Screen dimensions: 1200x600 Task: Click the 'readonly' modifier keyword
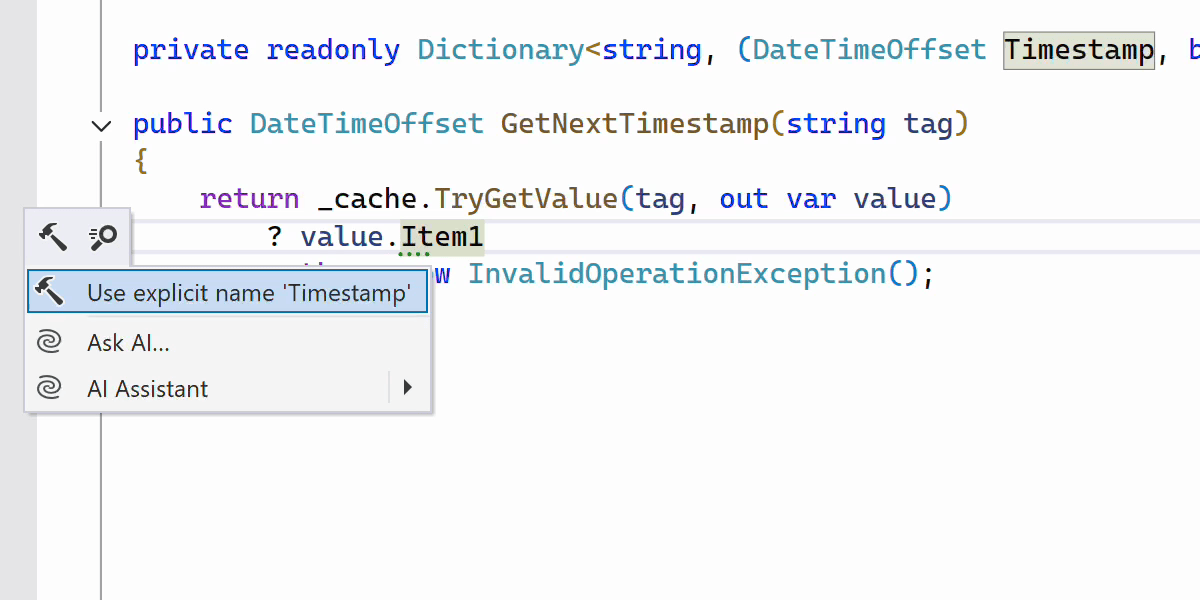333,50
